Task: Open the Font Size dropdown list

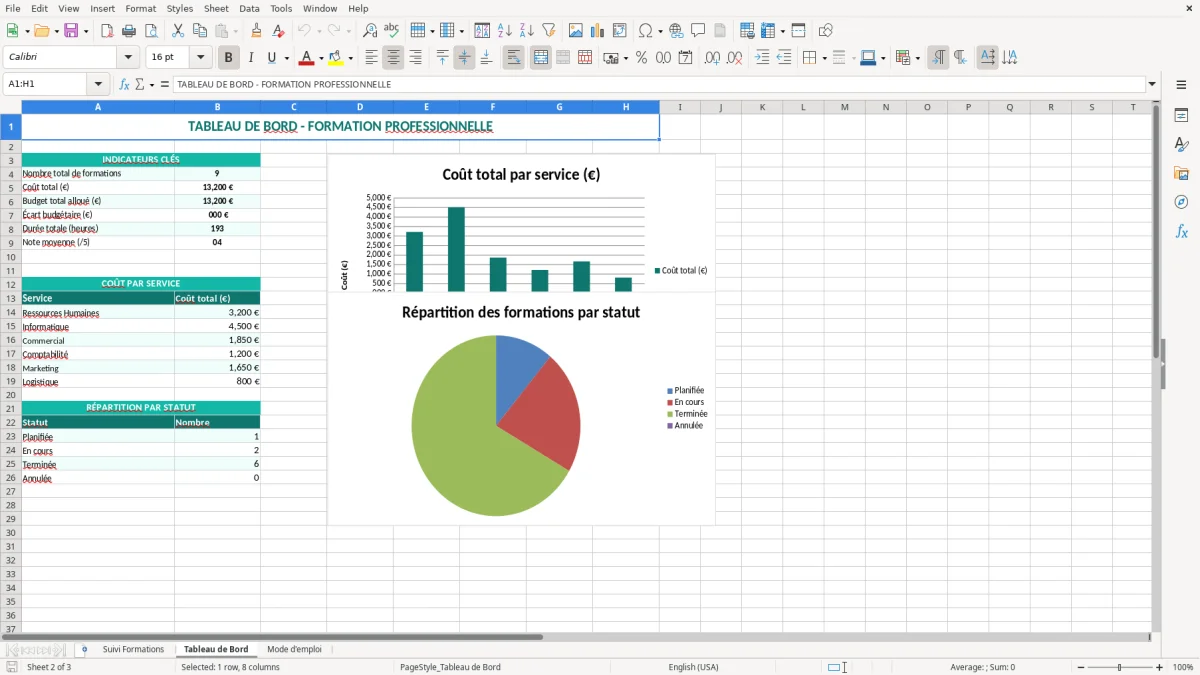Action: [201, 58]
